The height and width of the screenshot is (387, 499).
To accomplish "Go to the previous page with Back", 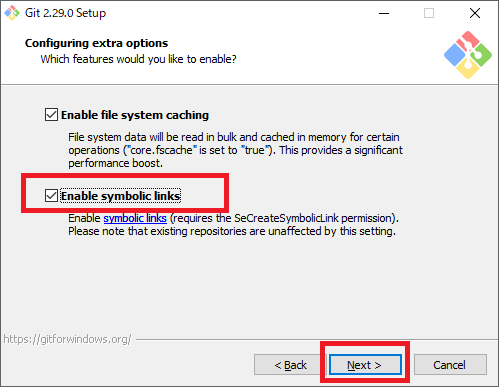I will click(x=290, y=365).
